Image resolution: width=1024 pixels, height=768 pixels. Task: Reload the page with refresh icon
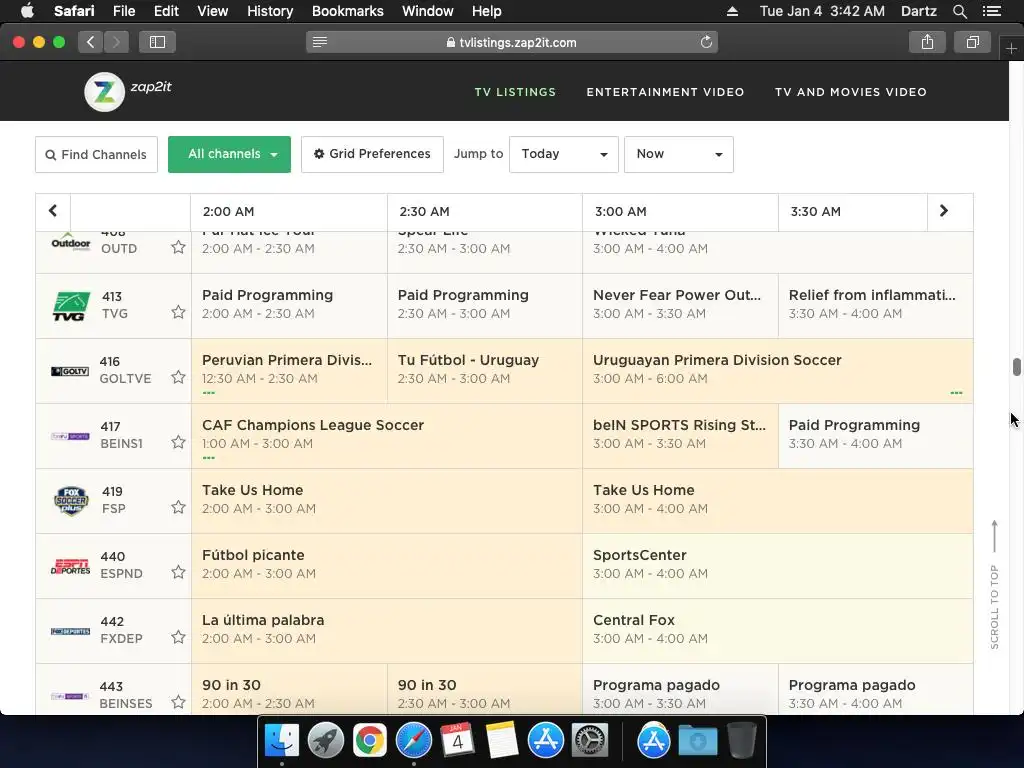pos(706,42)
